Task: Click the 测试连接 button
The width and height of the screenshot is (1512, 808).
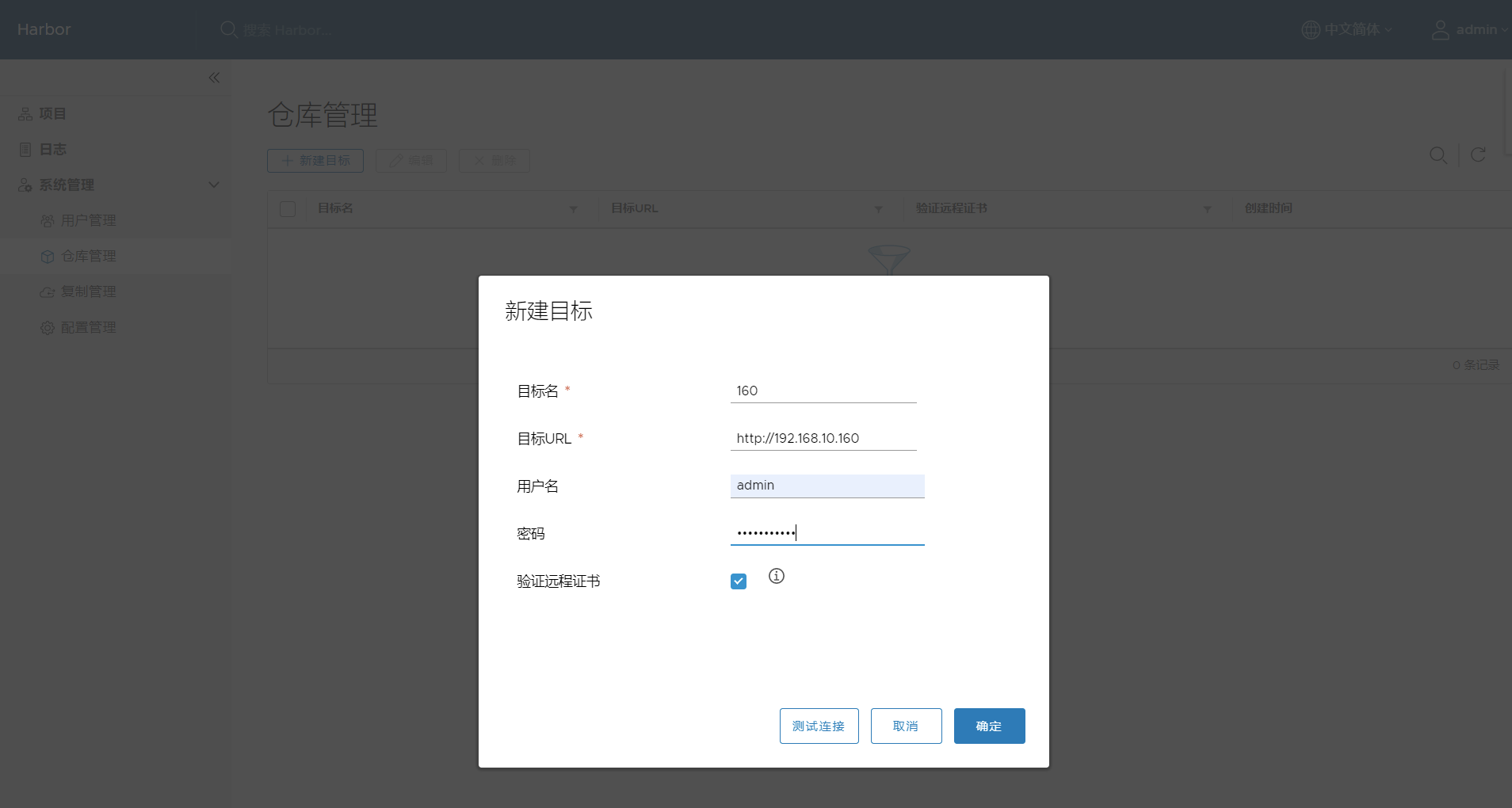Action: [819, 726]
